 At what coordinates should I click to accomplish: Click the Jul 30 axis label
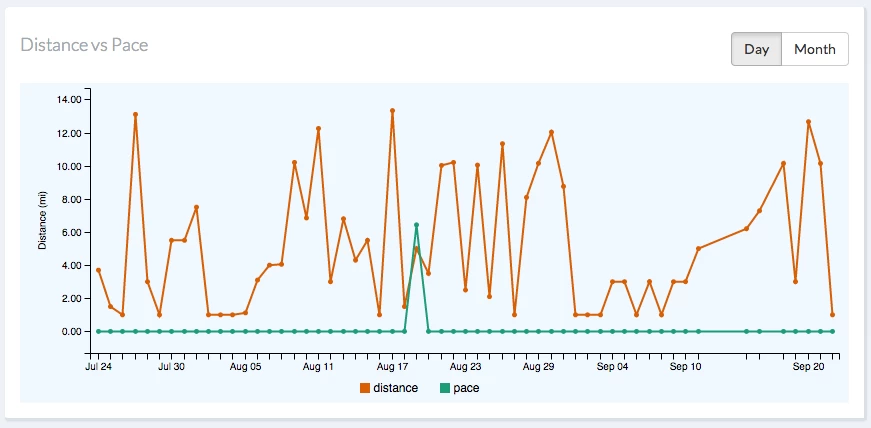point(171,367)
